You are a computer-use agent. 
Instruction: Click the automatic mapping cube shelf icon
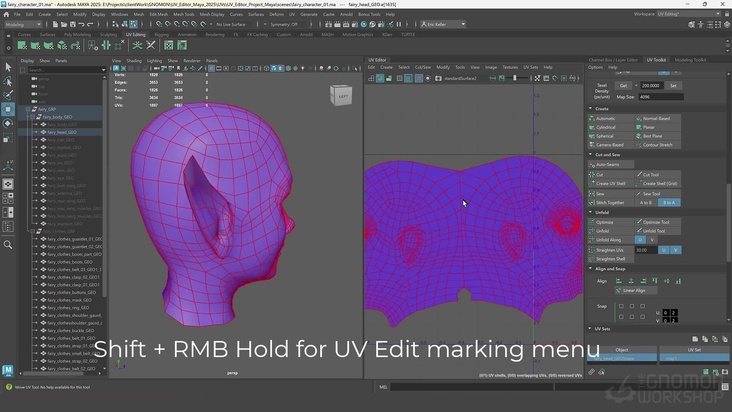(62, 45)
